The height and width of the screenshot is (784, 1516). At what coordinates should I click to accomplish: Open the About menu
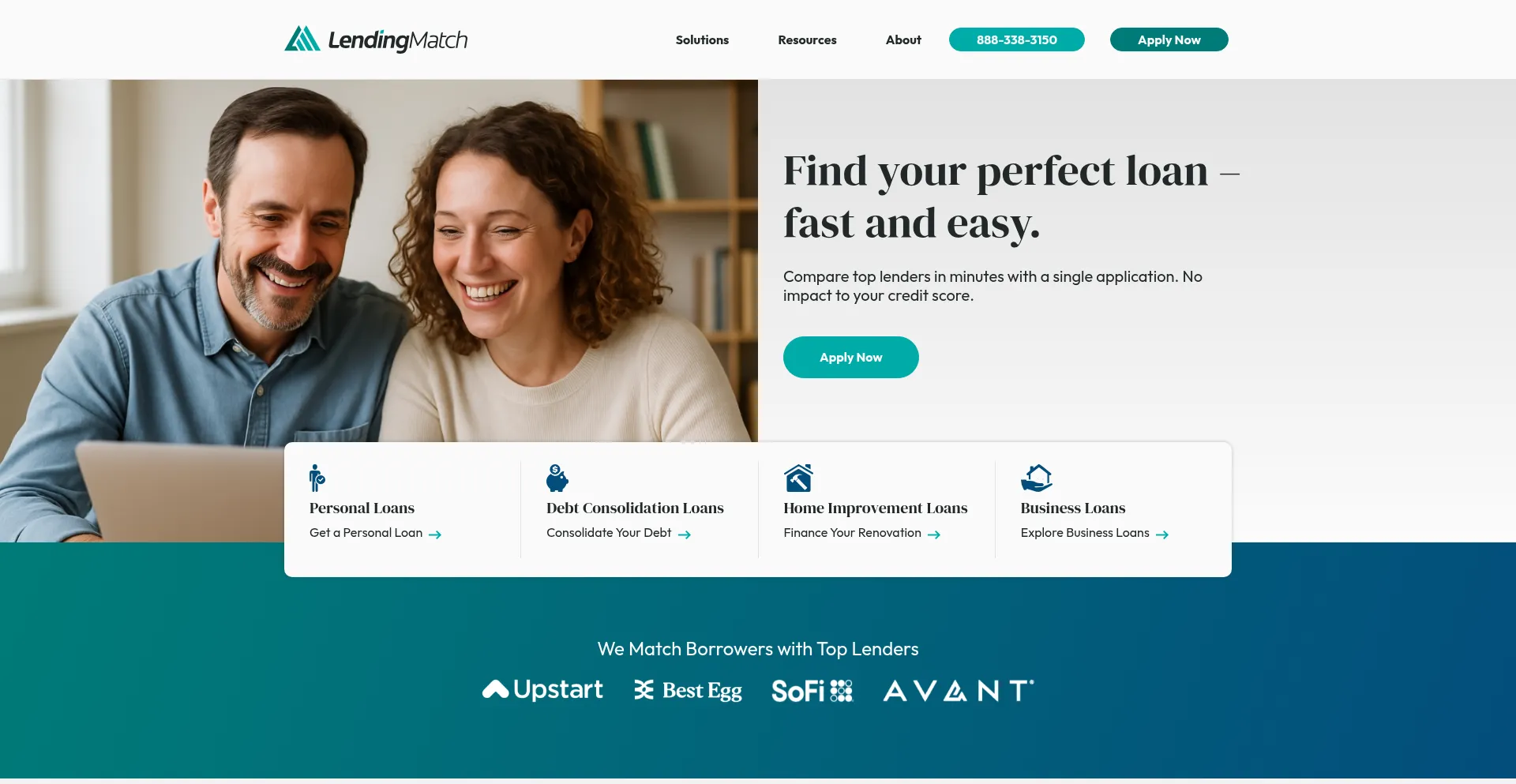[903, 39]
